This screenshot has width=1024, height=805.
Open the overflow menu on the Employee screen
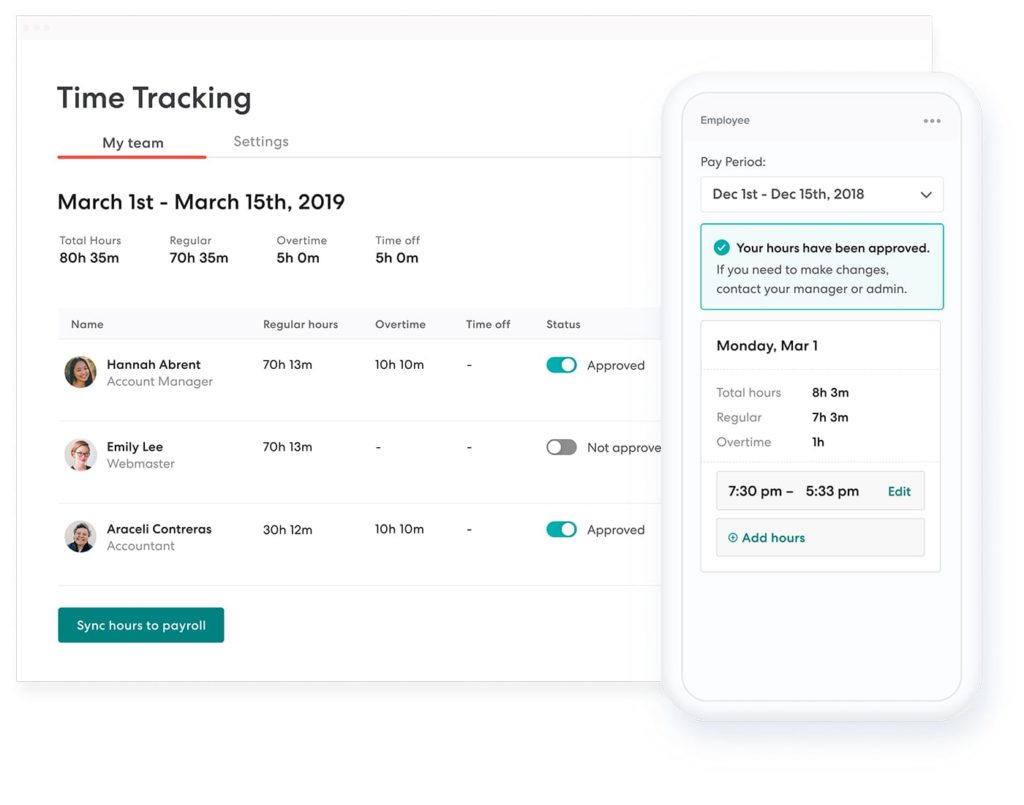932,120
